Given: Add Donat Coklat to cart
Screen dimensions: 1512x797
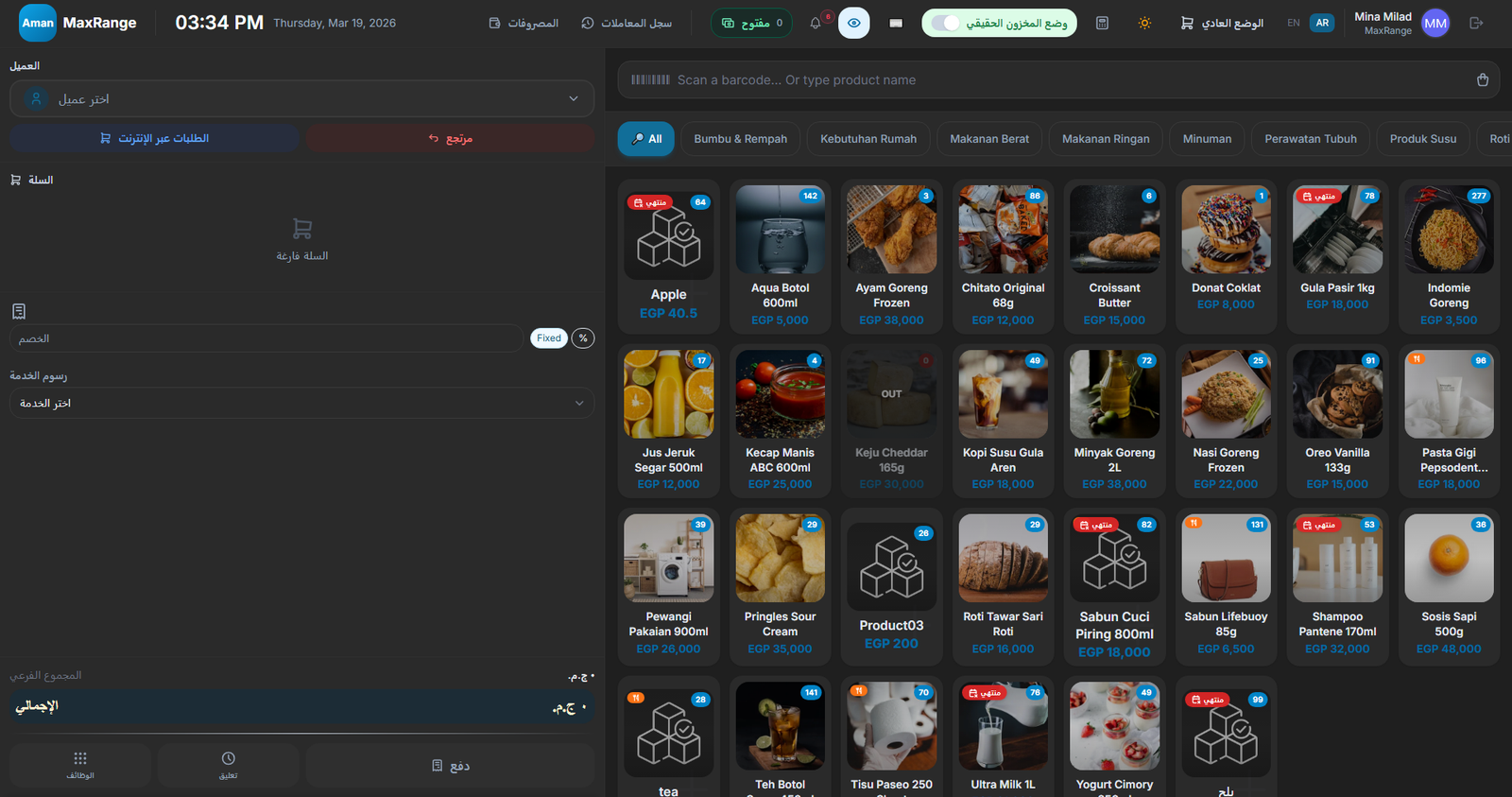Looking at the screenshot, I should 1227,256.
